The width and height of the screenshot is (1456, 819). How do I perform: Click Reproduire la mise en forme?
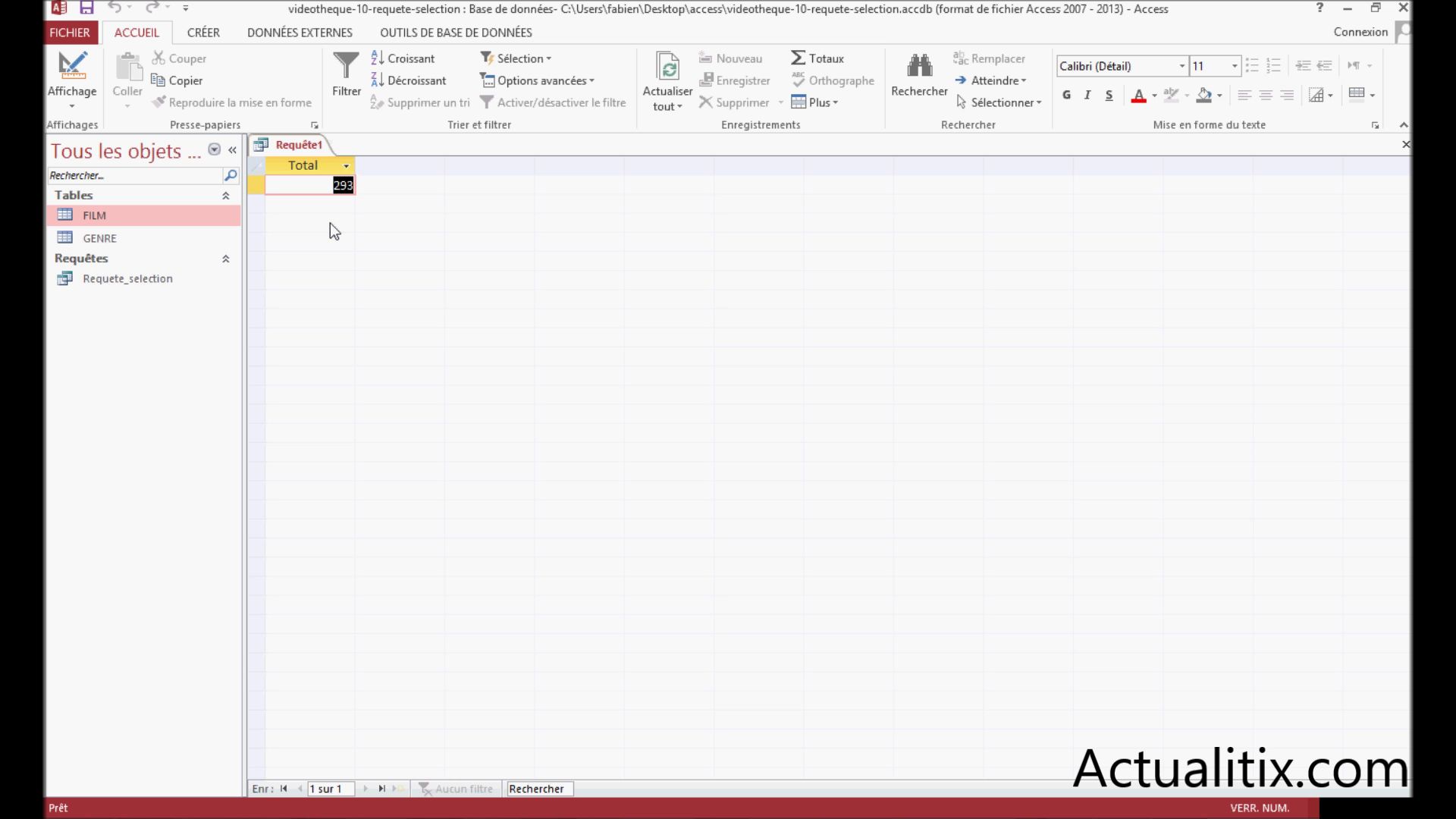click(x=232, y=102)
